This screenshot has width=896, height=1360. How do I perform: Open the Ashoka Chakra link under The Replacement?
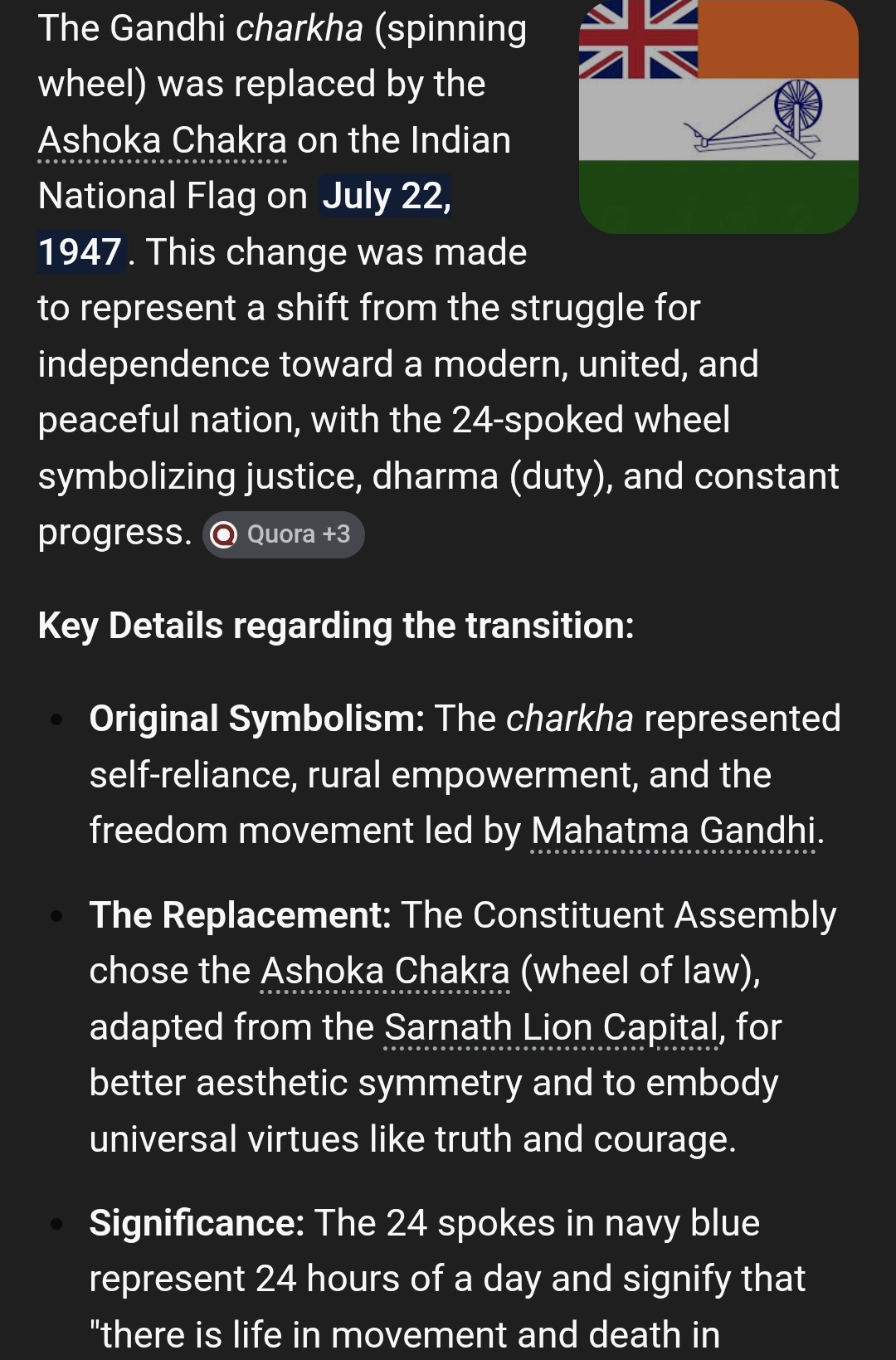pos(385,971)
